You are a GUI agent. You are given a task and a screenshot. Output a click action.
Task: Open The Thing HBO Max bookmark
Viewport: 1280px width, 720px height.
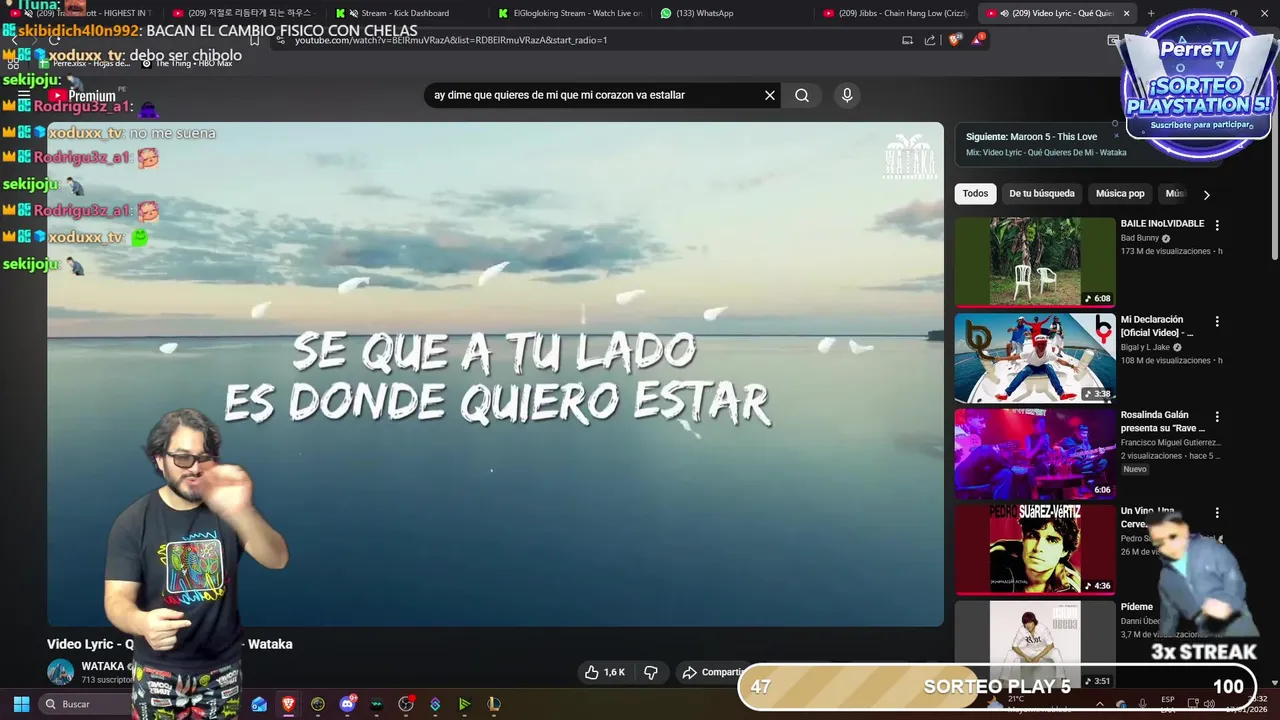[x=187, y=63]
